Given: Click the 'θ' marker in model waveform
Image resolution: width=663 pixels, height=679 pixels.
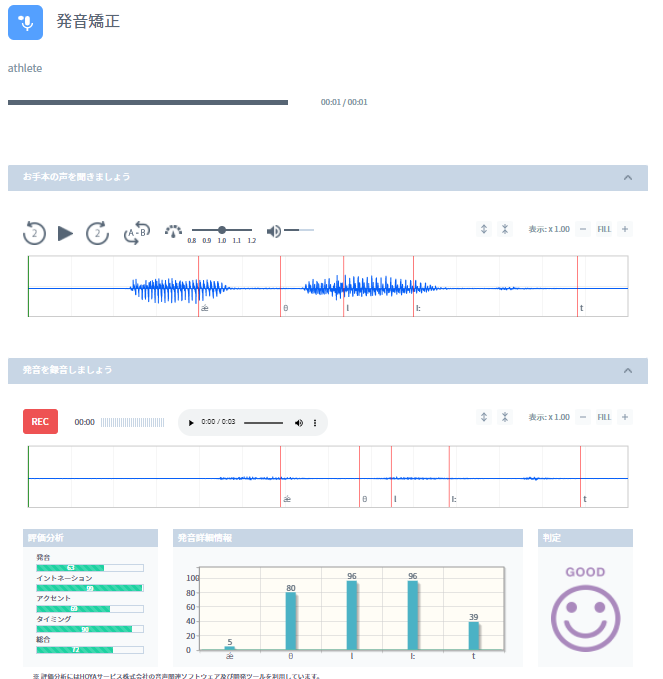Looking at the screenshot, I should [x=285, y=308].
